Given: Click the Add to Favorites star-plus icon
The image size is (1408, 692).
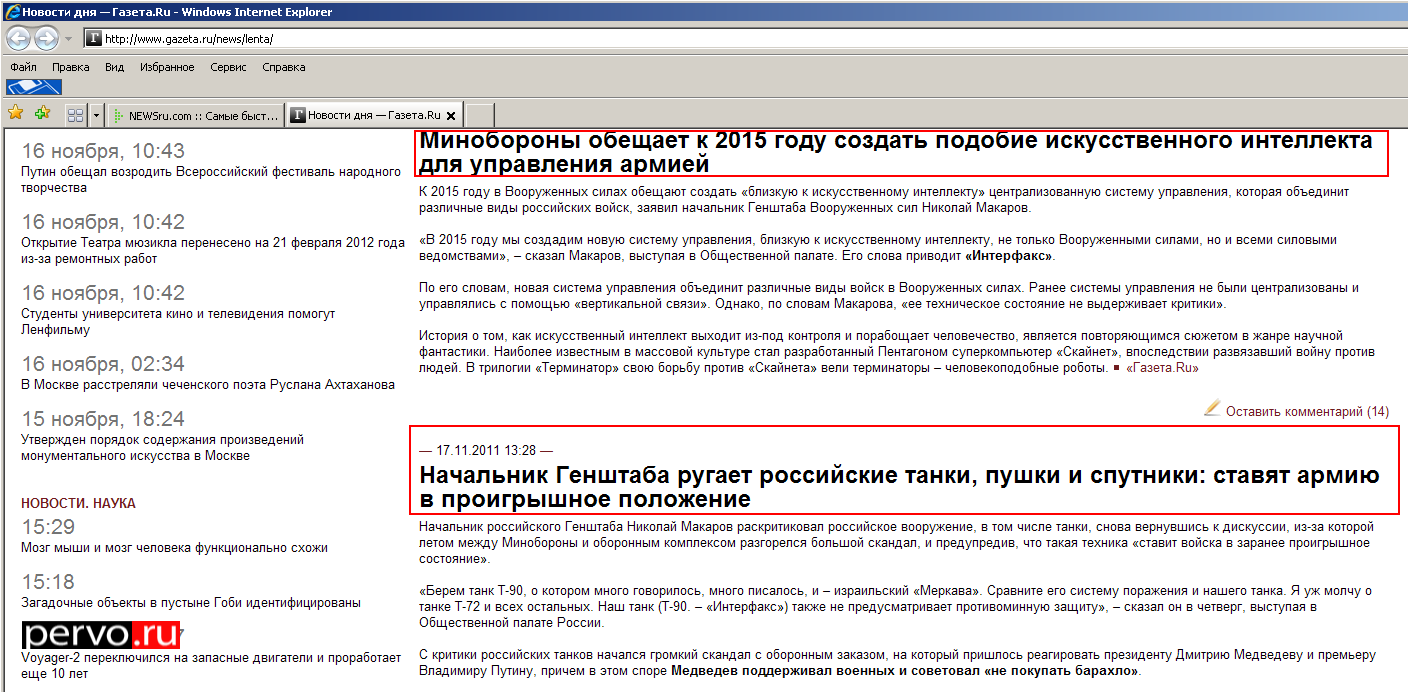Looking at the screenshot, I should [42, 113].
